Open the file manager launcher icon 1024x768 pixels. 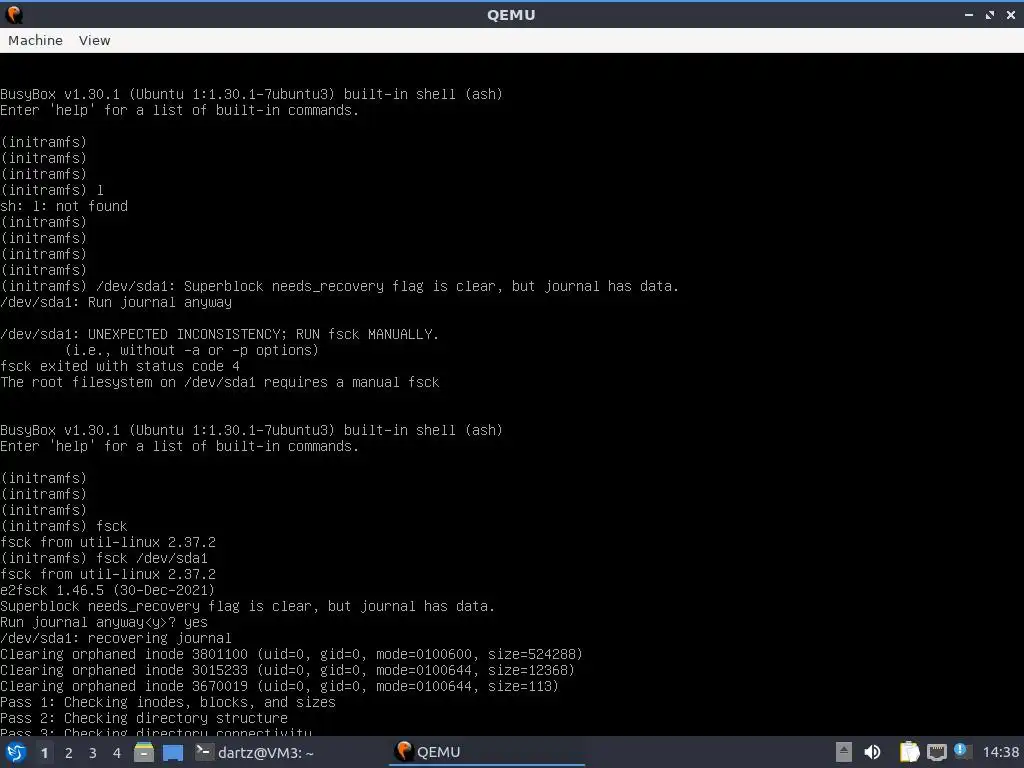point(144,752)
